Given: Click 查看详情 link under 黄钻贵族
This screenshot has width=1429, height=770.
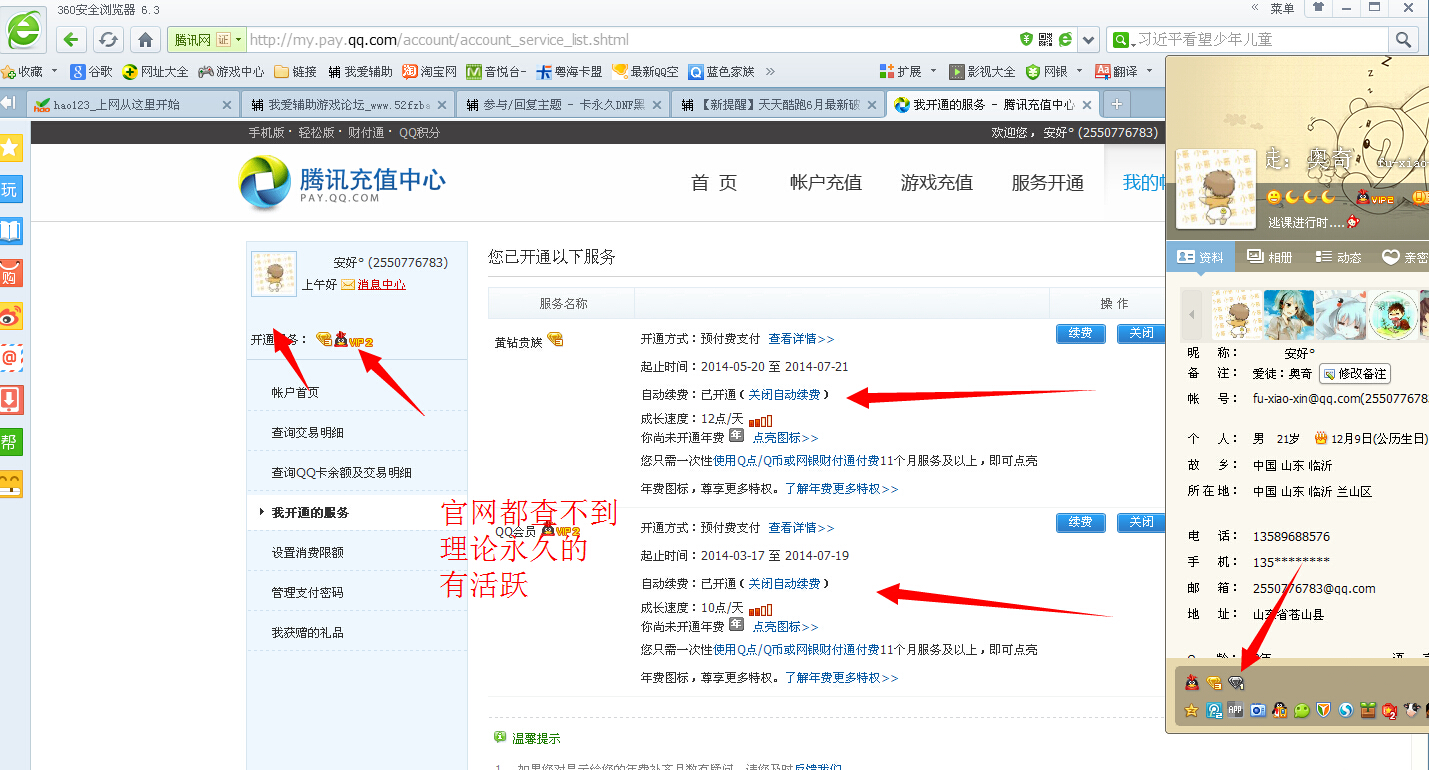Looking at the screenshot, I should [801, 339].
